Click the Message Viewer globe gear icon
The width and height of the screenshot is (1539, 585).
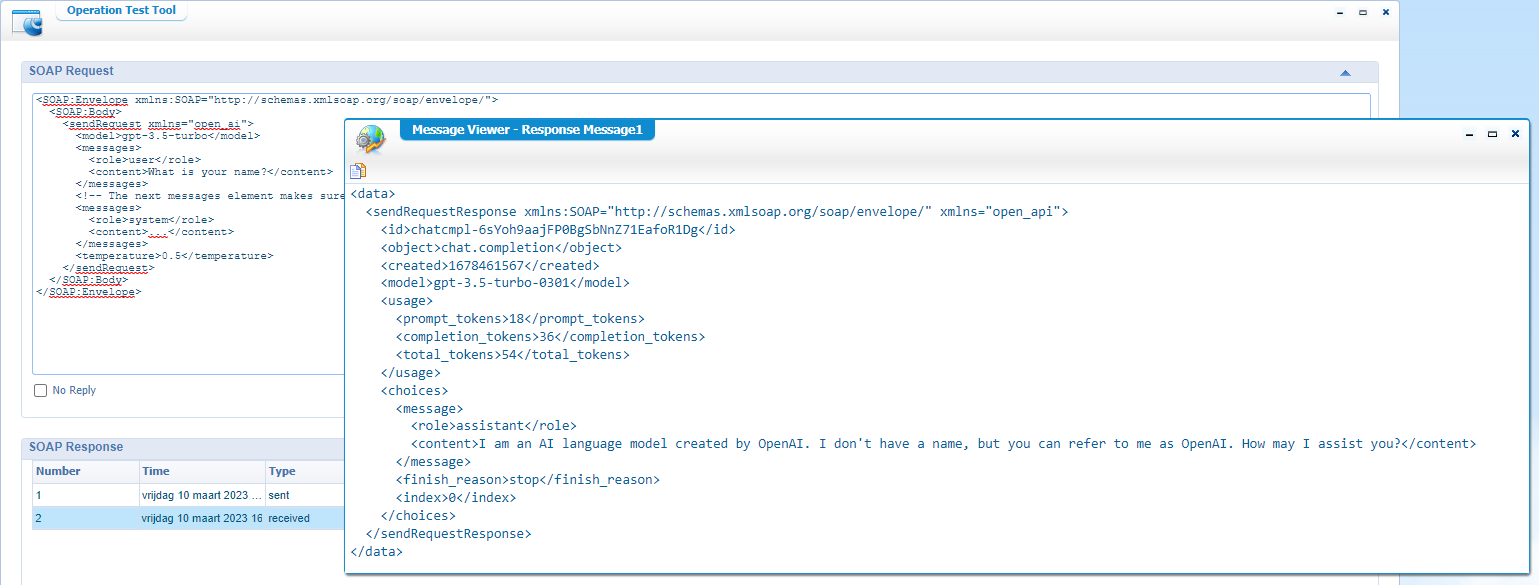(371, 138)
